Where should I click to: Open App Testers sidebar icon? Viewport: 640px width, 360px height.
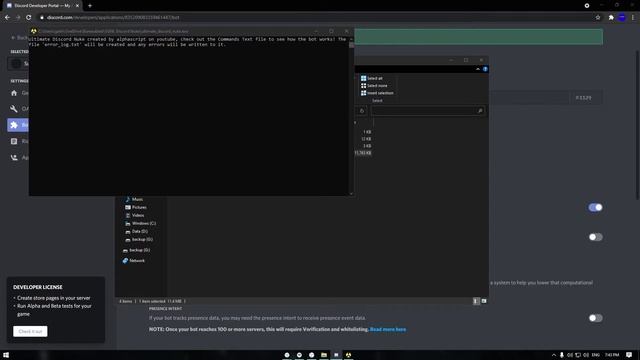coord(14,158)
